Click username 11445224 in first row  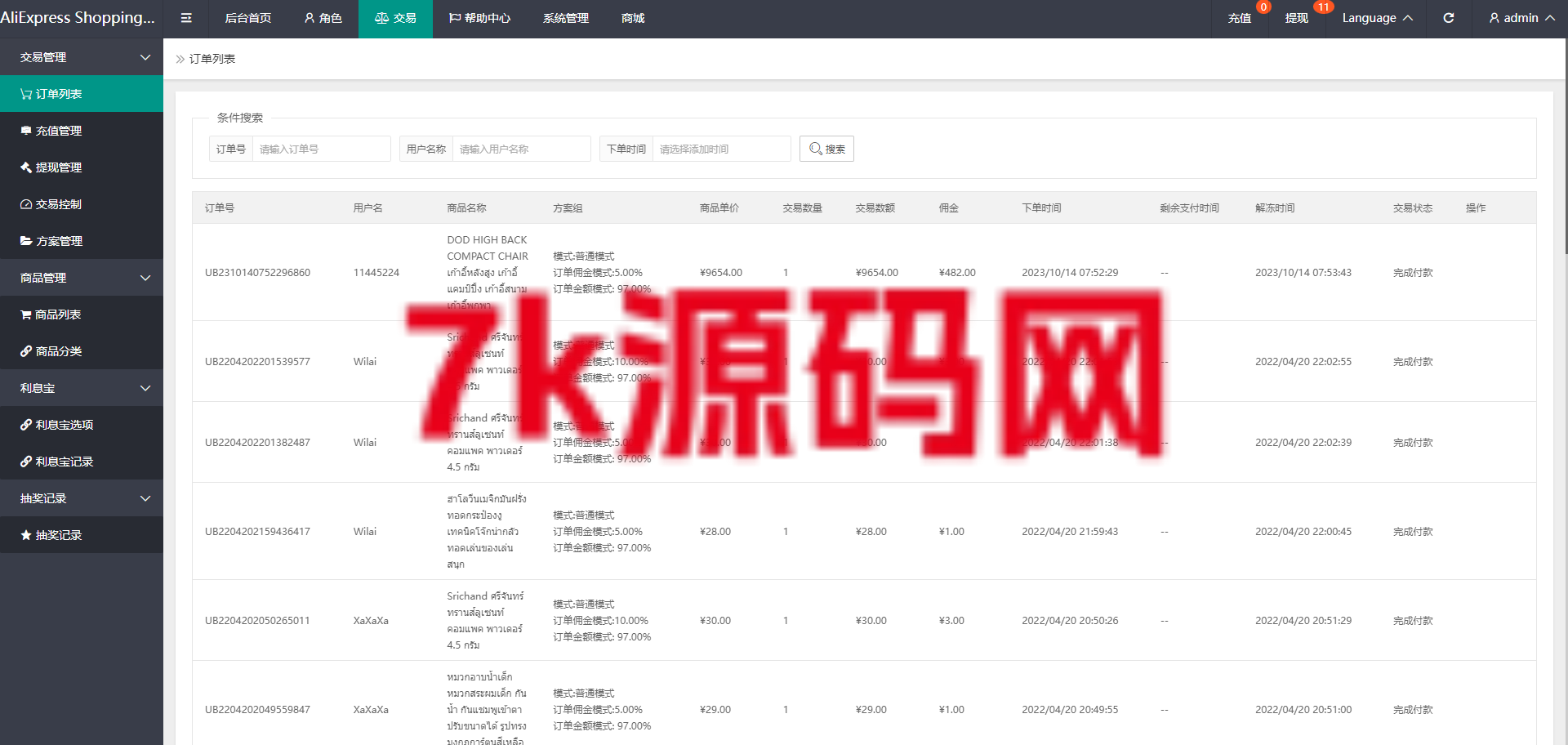point(376,273)
